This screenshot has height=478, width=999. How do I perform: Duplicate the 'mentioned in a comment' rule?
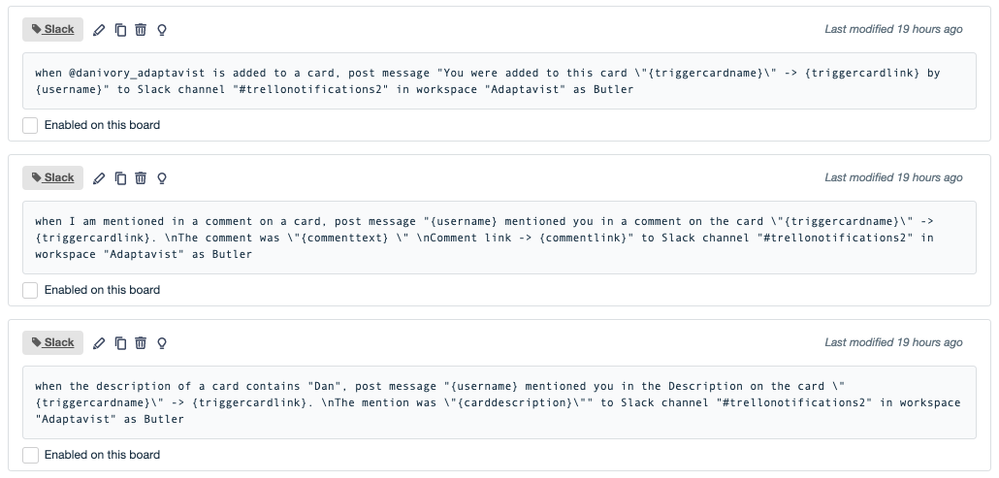[x=120, y=178]
